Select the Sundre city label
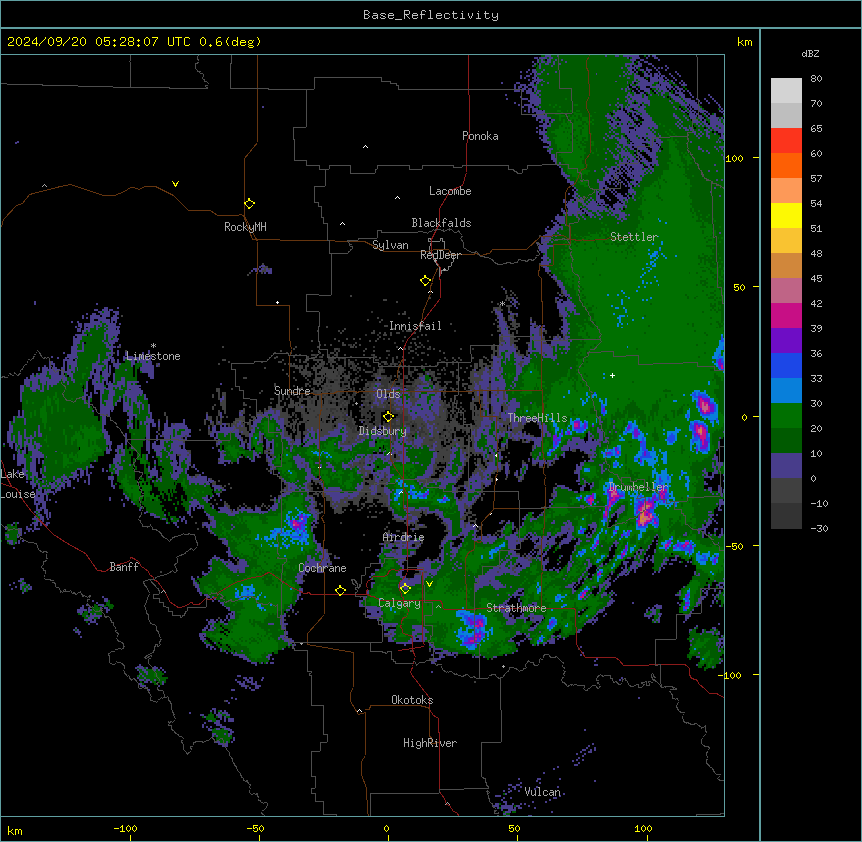This screenshot has width=862, height=842. pyautogui.click(x=292, y=391)
